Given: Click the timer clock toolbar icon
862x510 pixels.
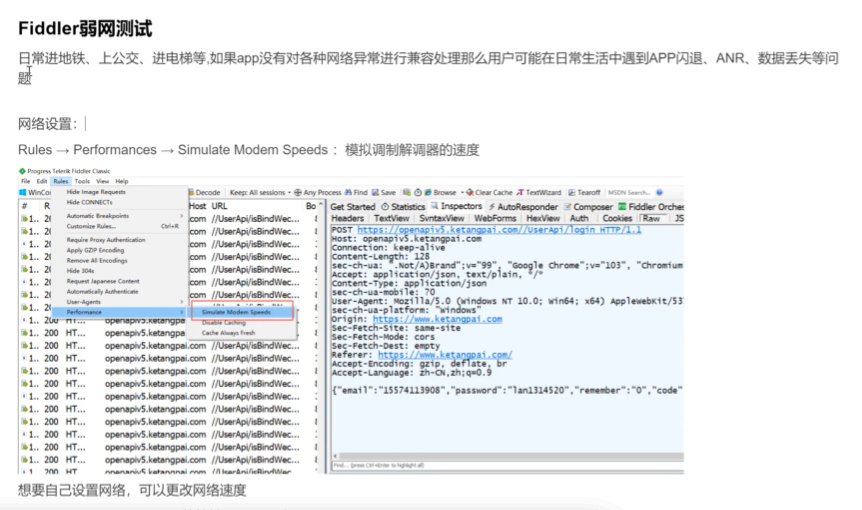Looking at the screenshot, I should coord(418,192).
